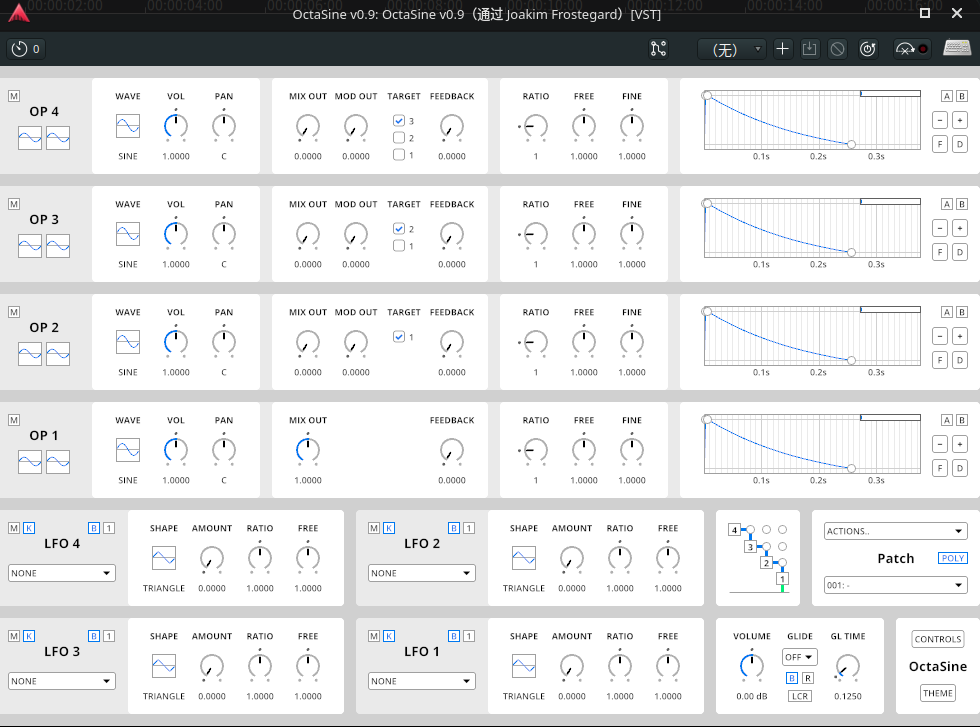Click OP 2 RATIO knob
This screenshot has height=727, width=980.
(536, 342)
